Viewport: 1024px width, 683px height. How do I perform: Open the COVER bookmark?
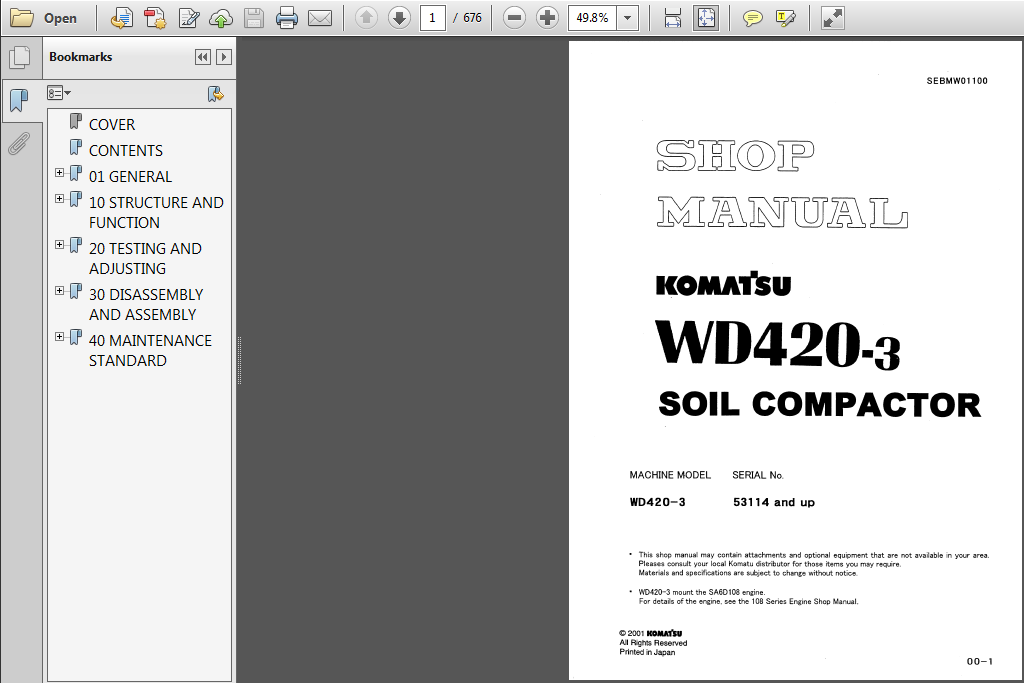pyautogui.click(x=112, y=124)
